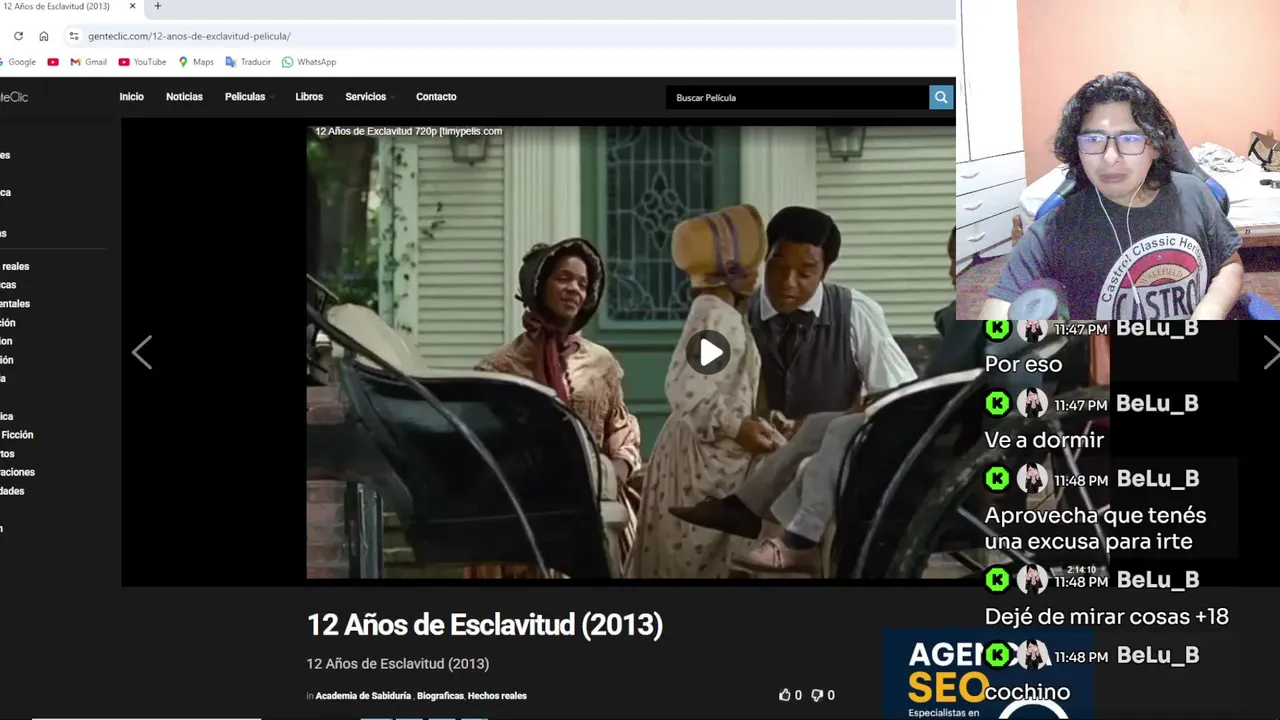Open the WhatsApp bookmark

(309, 62)
